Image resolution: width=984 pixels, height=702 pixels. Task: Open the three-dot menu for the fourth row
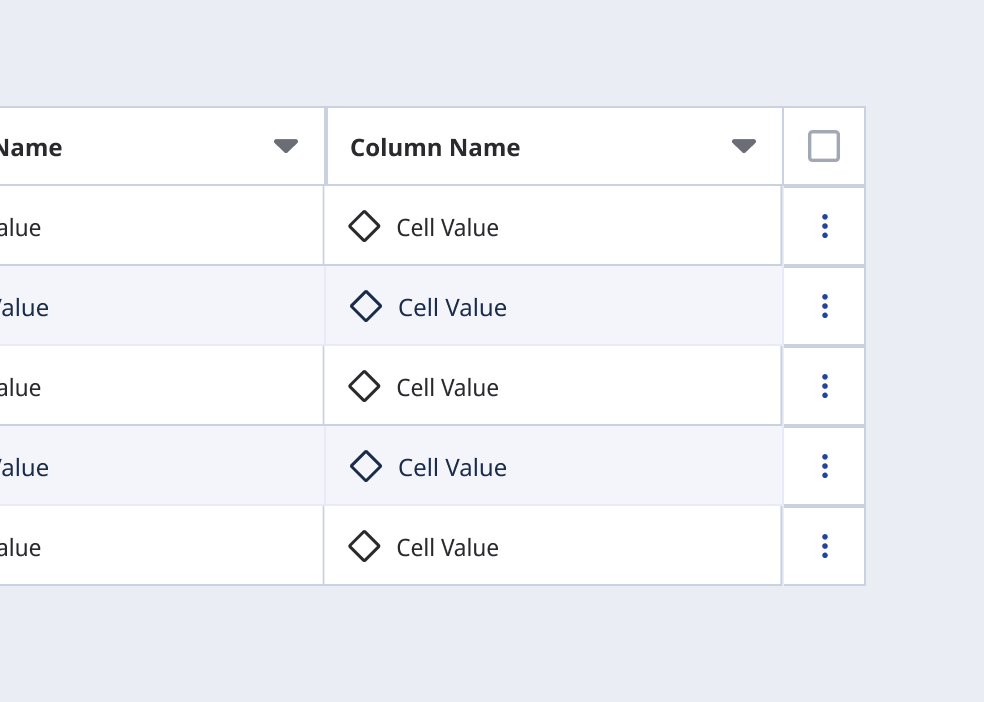coord(824,466)
